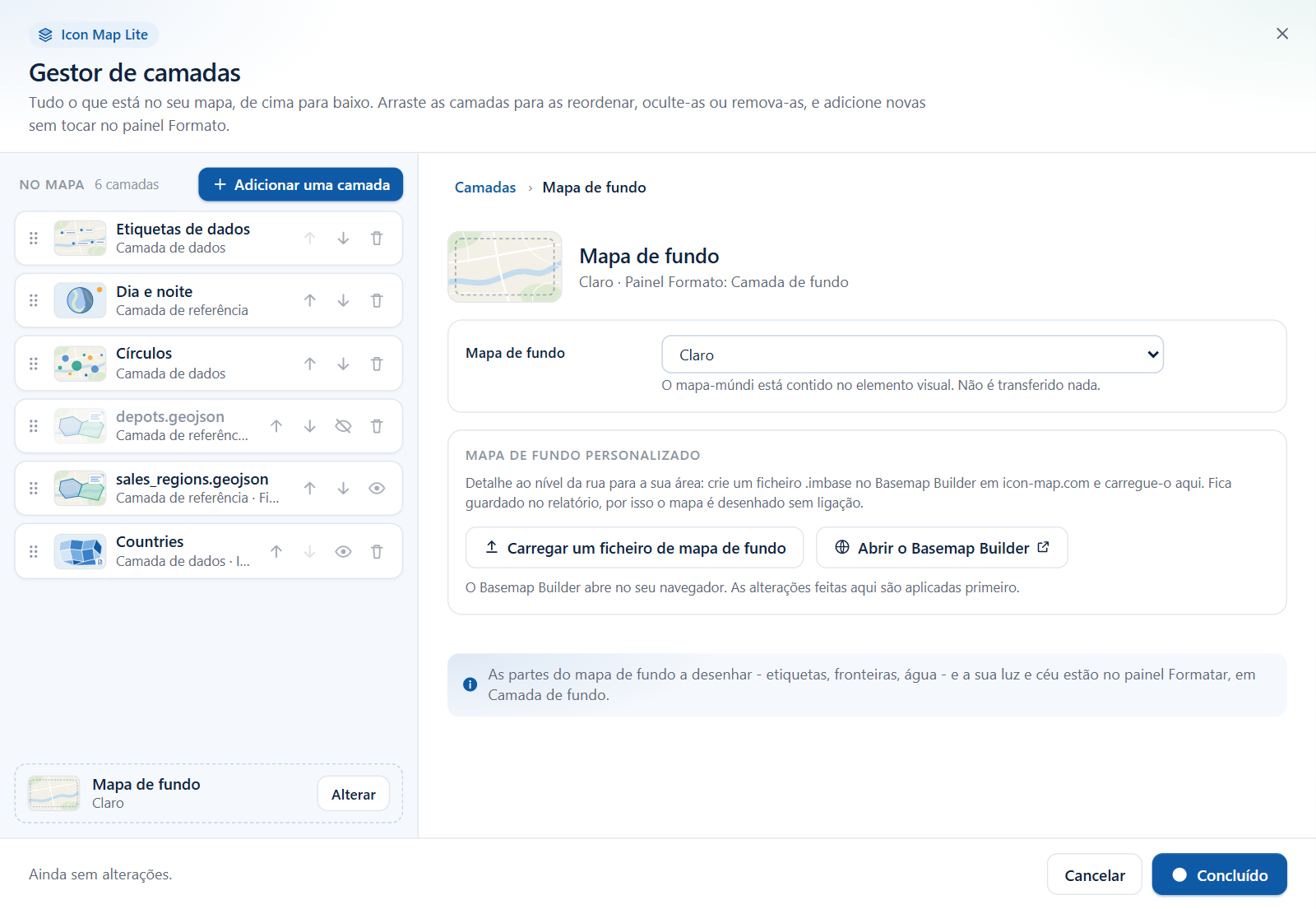Delete the Dia e noite layer
The image size is (1316, 909).
click(x=377, y=301)
